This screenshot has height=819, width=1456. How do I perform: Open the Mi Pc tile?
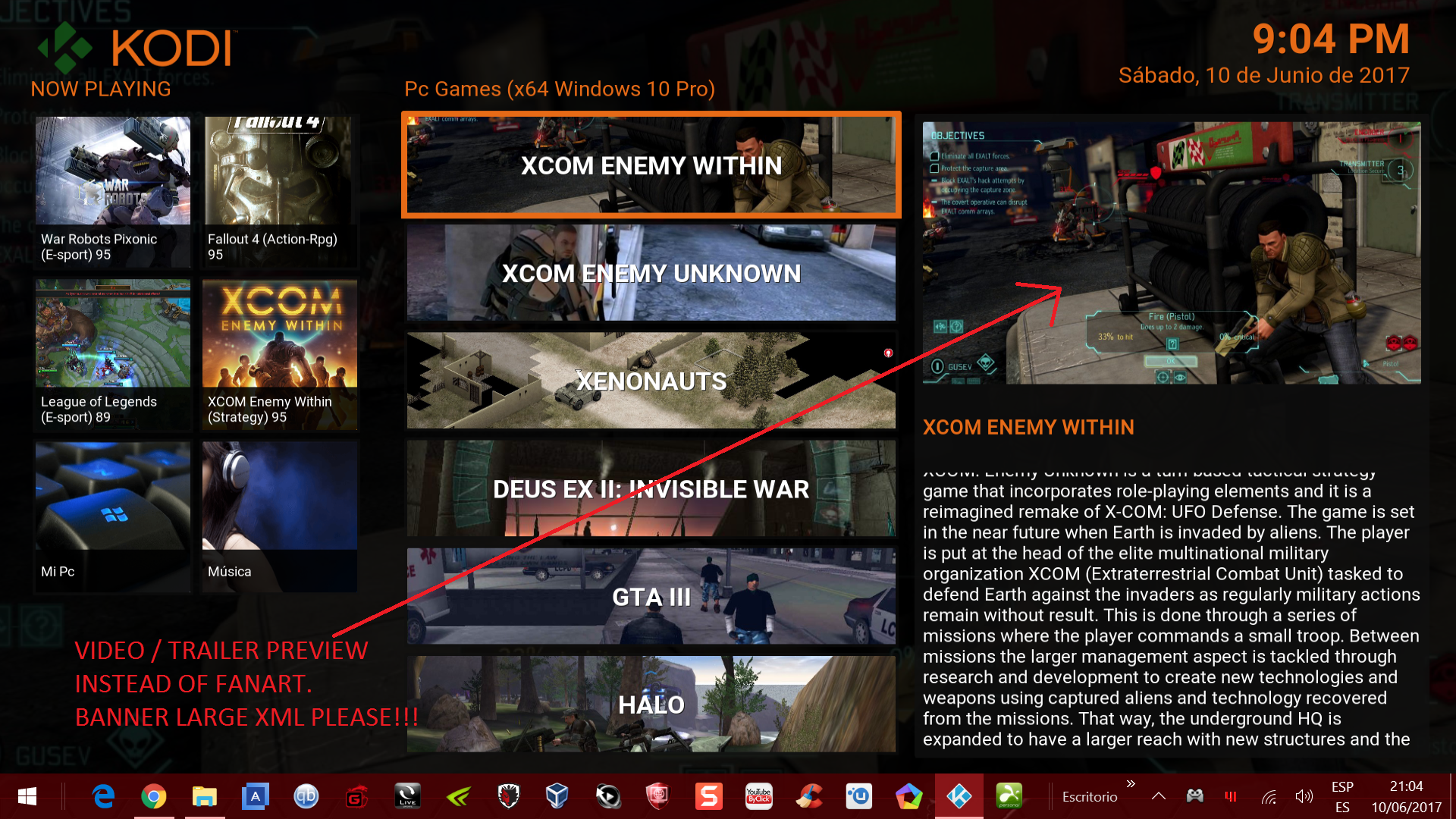coord(112,516)
